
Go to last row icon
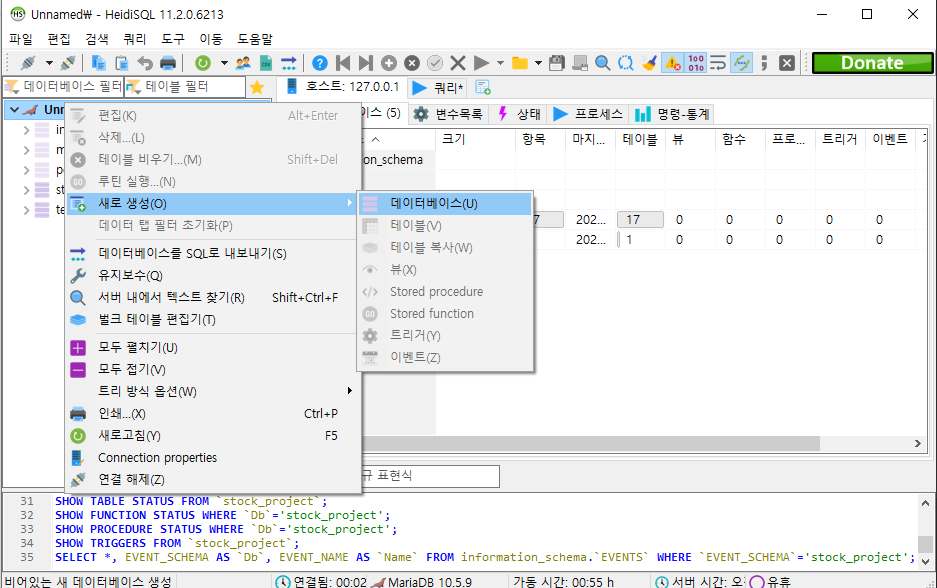[x=366, y=63]
